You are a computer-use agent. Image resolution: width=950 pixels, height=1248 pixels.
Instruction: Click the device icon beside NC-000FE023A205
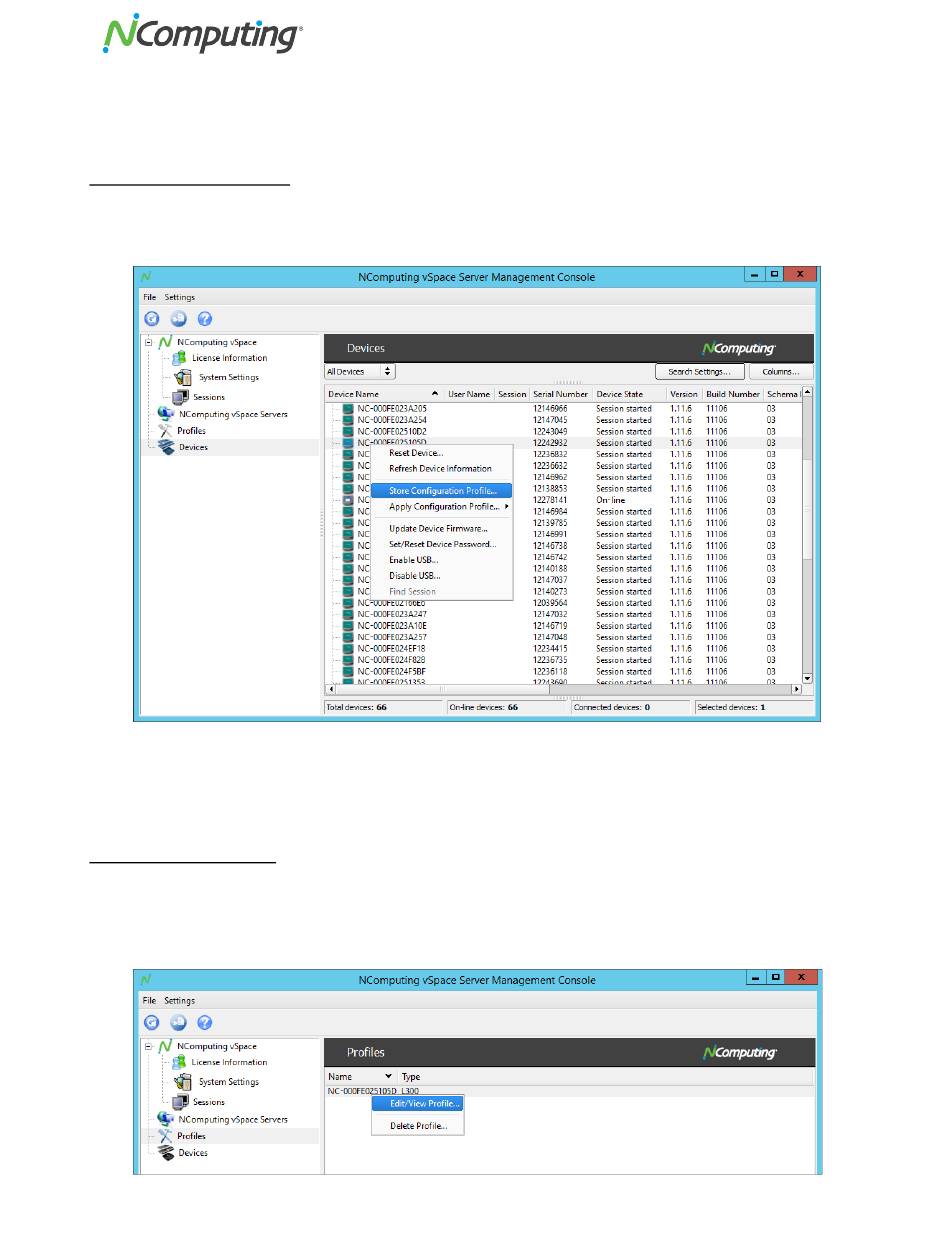point(349,409)
